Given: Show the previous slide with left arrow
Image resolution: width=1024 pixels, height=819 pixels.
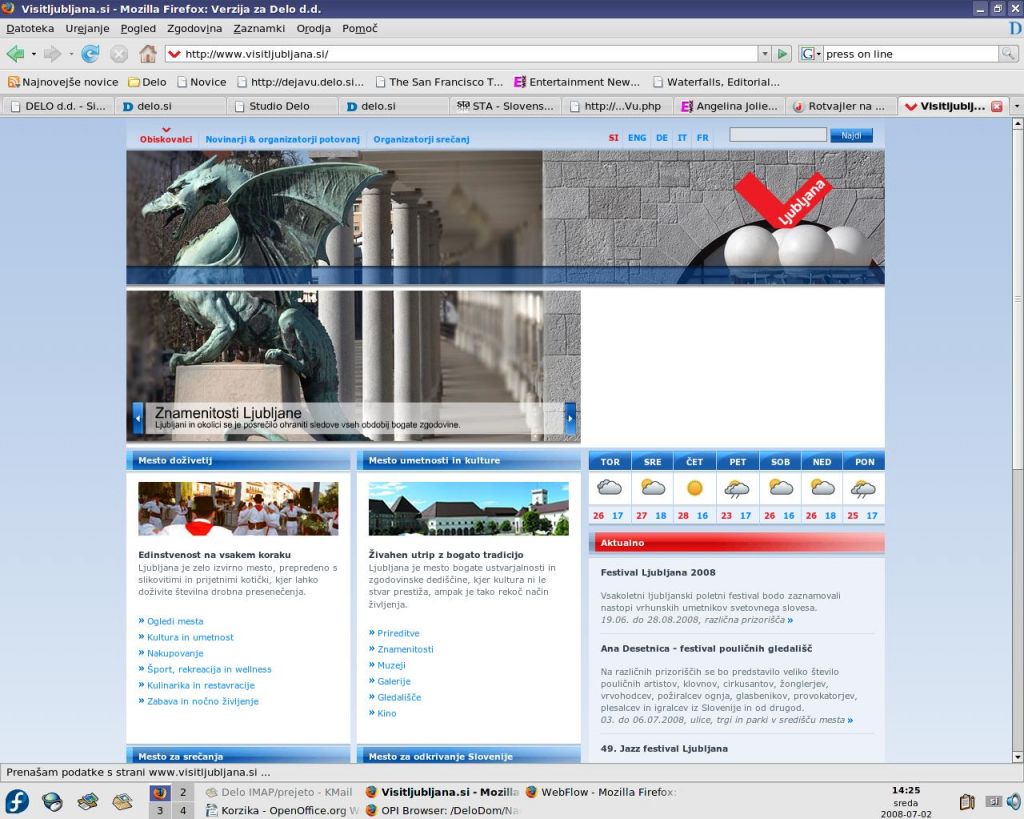Looking at the screenshot, I should (x=138, y=418).
